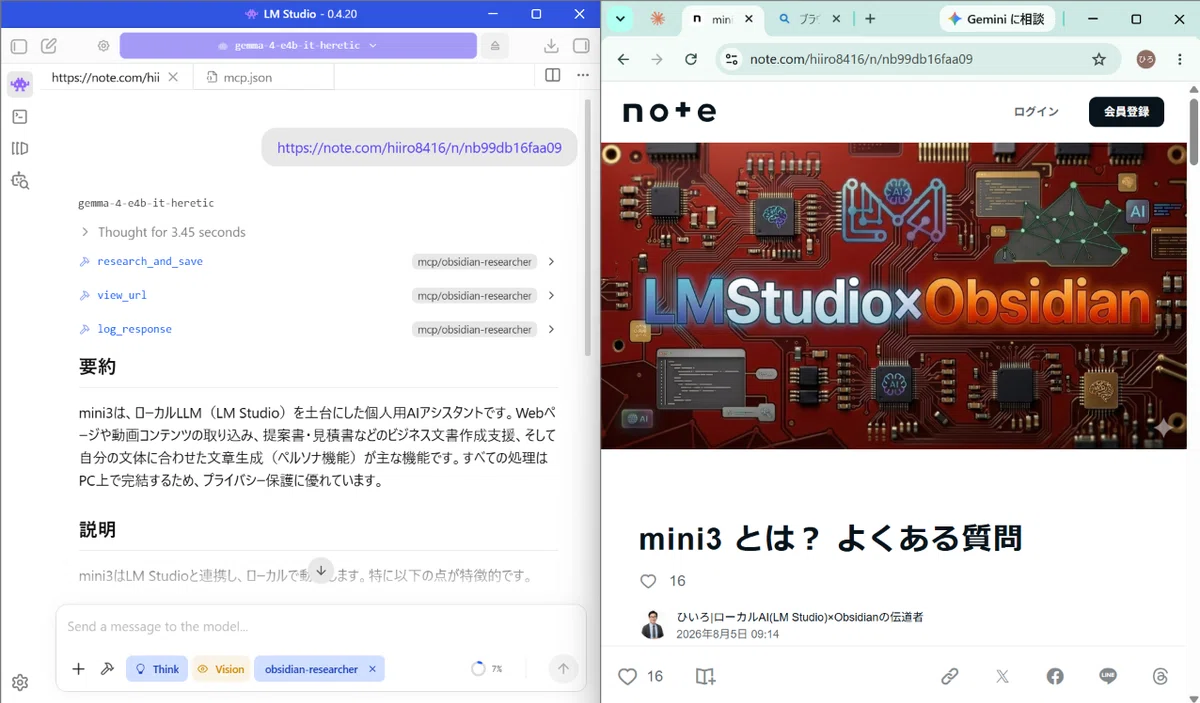This screenshot has height=703, width=1200.
Task: Toggle the LM Studio left sidebar panel icon
Action: coord(19,46)
